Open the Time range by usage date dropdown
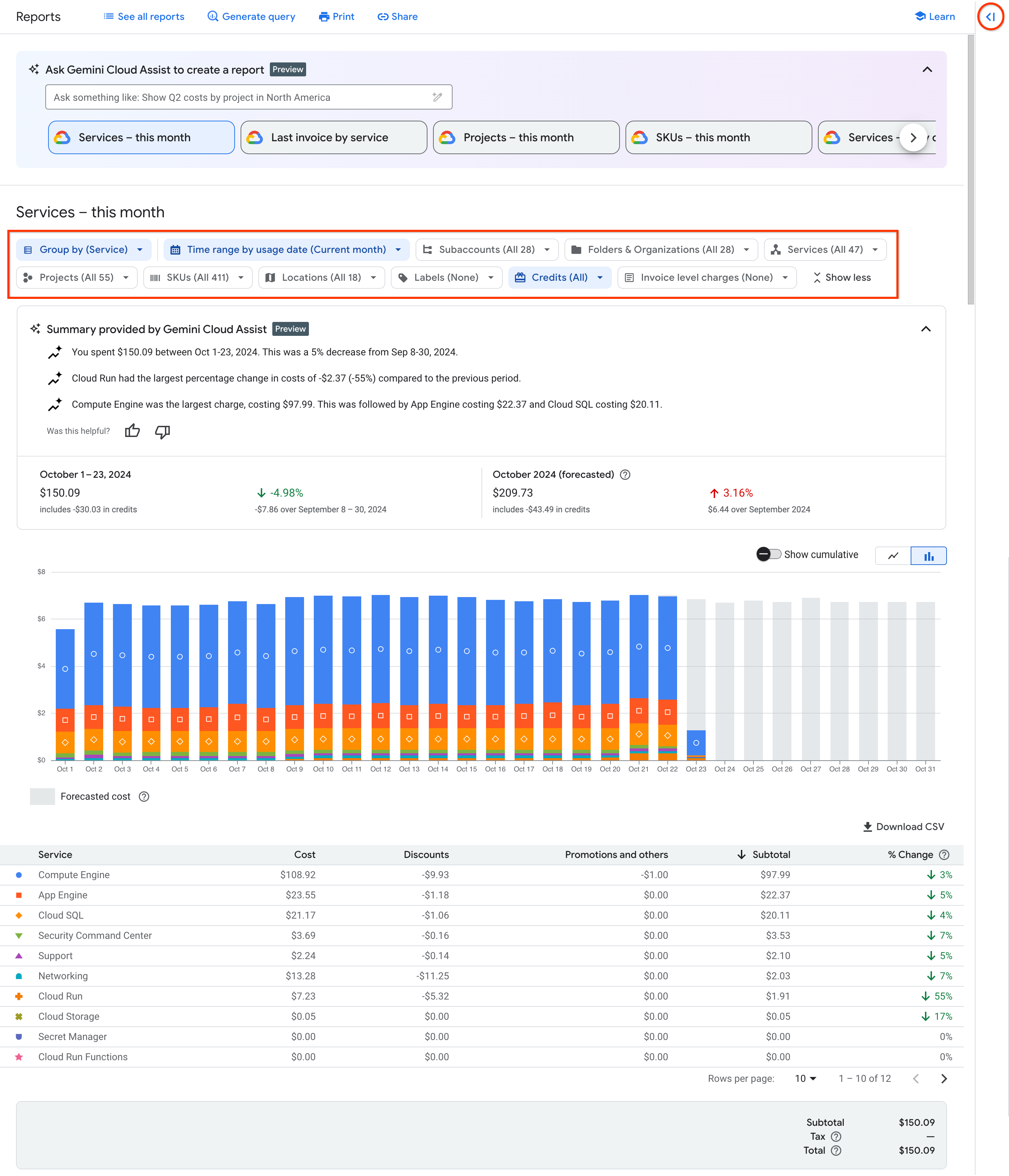This screenshot has height=1176, width=1009. pos(286,249)
